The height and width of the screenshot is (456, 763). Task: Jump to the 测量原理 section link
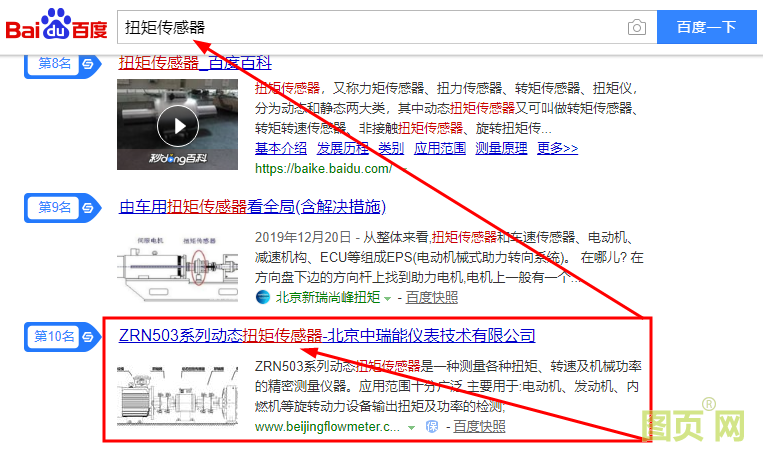pyautogui.click(x=501, y=148)
